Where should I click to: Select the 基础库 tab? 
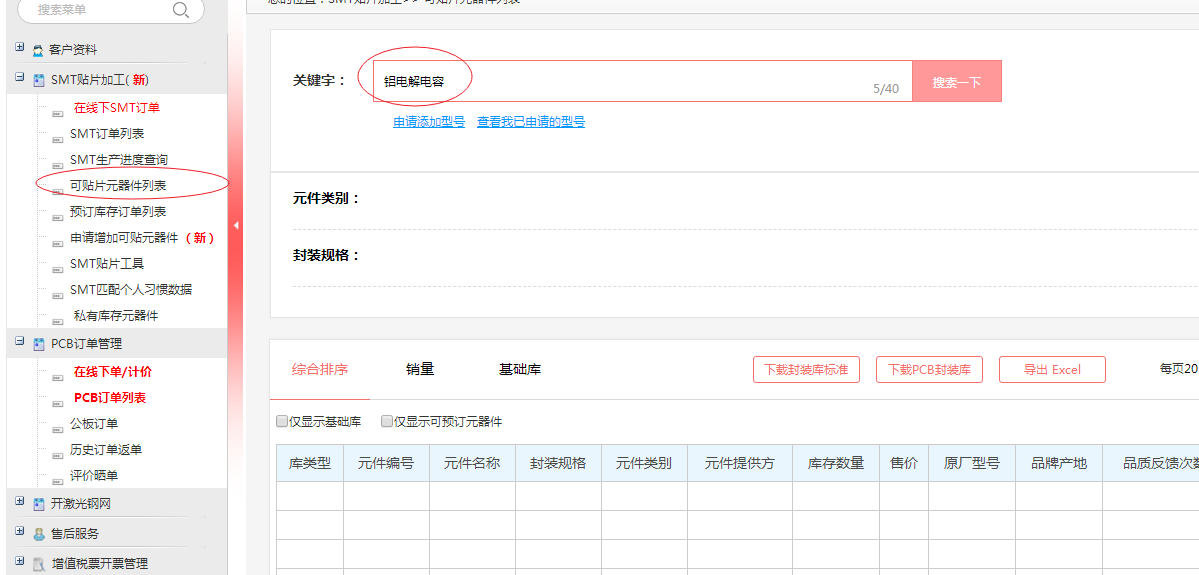tap(520, 369)
